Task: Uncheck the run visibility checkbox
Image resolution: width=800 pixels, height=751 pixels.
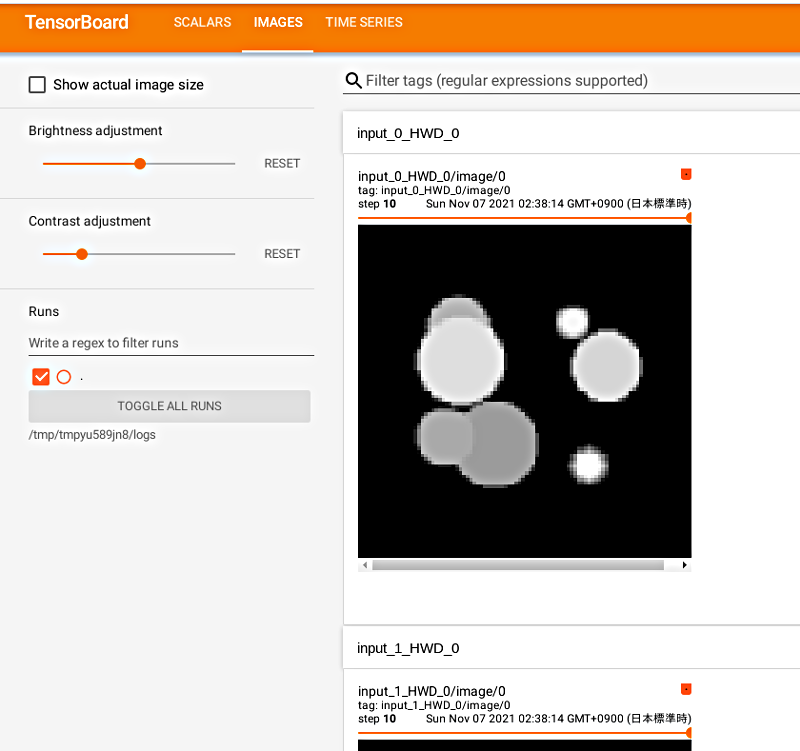Action: click(x=41, y=377)
